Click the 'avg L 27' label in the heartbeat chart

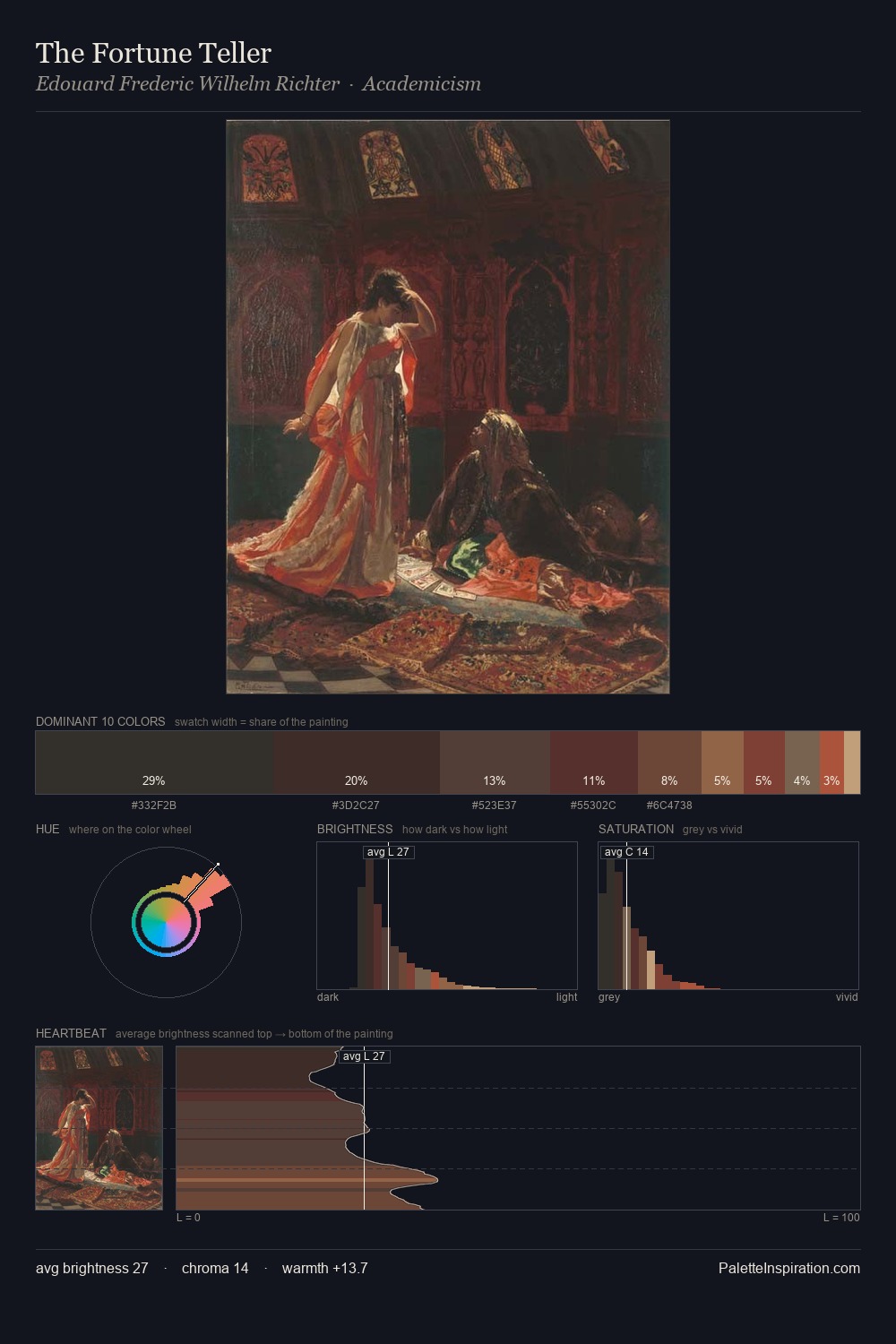pos(364,1056)
